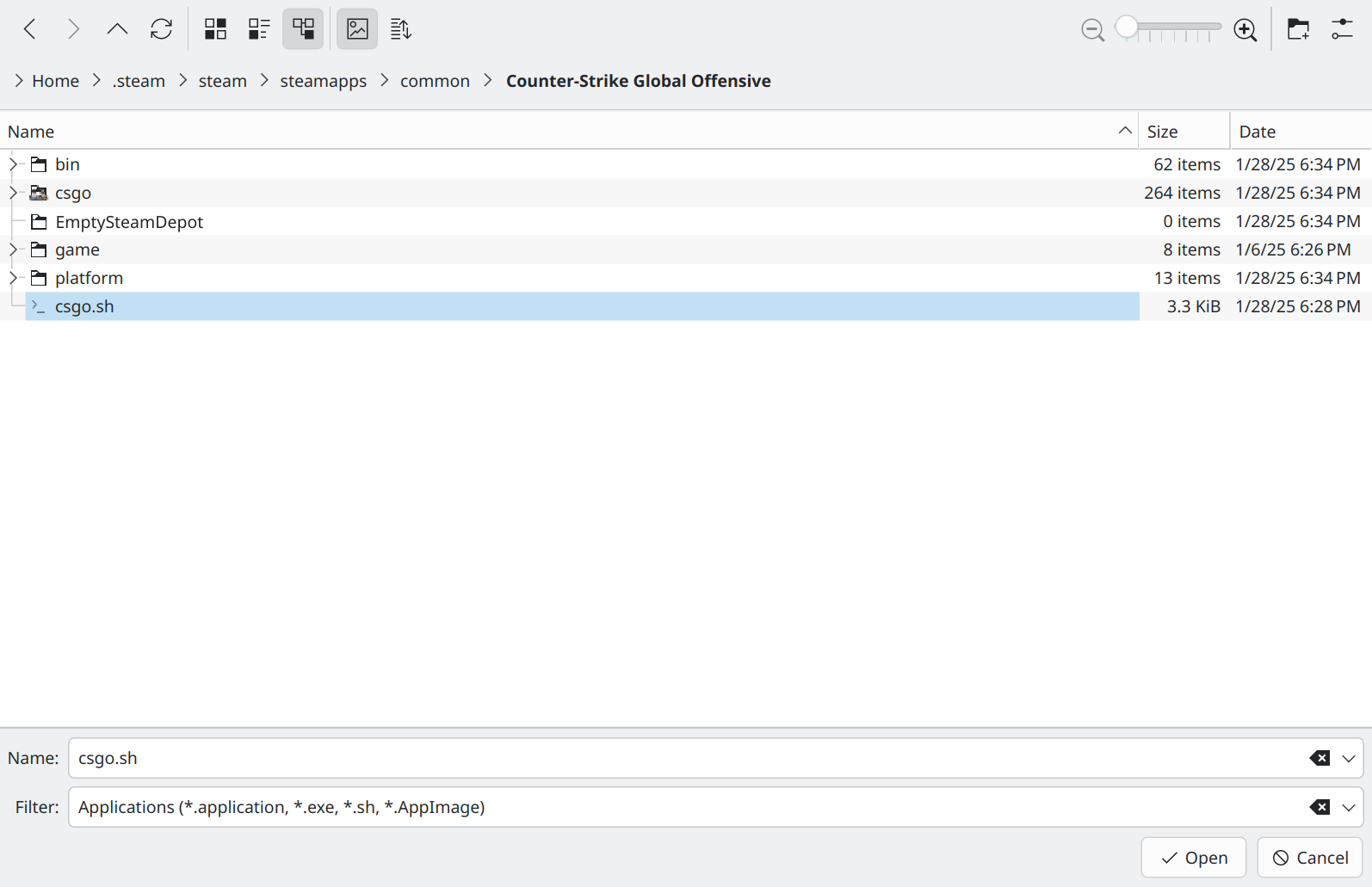Click the zoom out magnifier icon
This screenshot has width=1372, height=887.
1093,30
